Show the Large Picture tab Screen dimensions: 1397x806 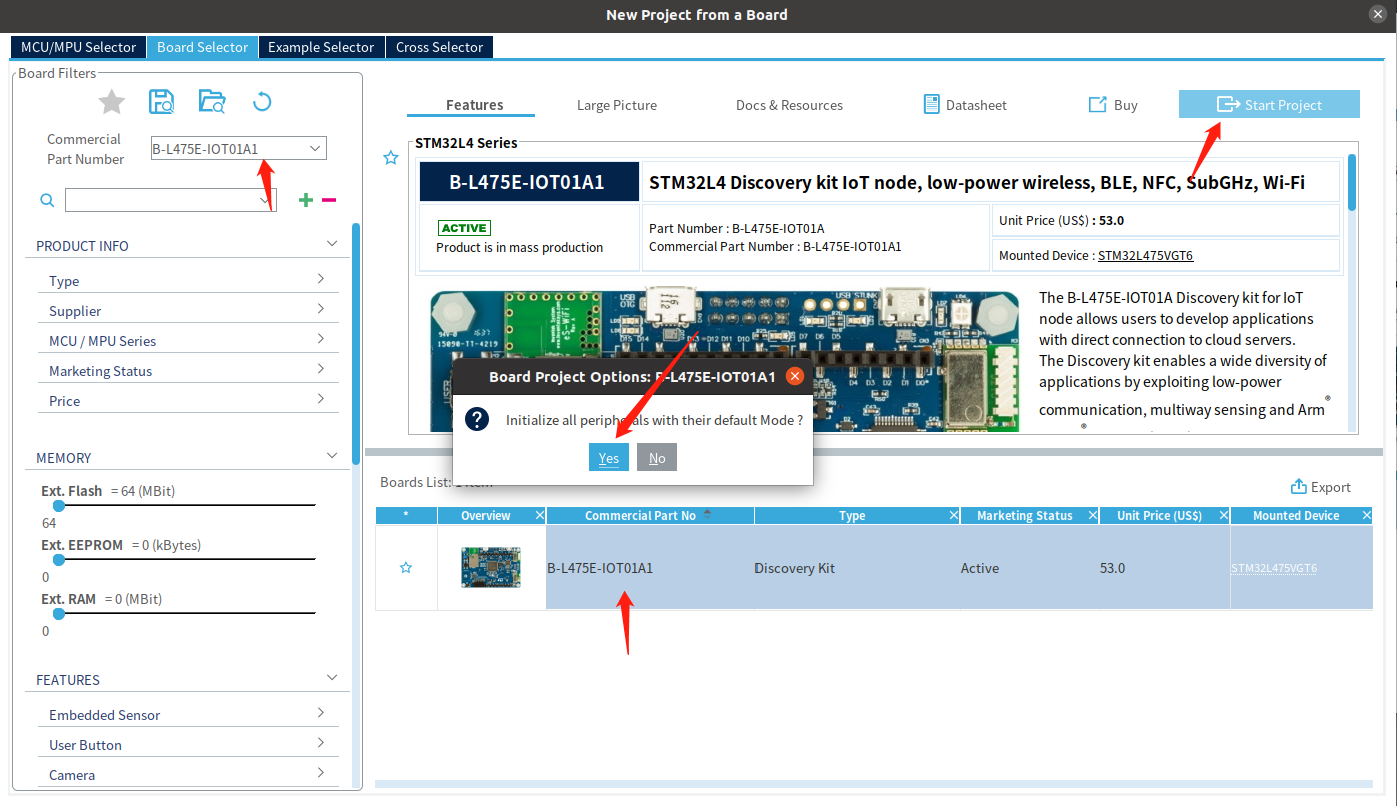pyautogui.click(x=617, y=105)
